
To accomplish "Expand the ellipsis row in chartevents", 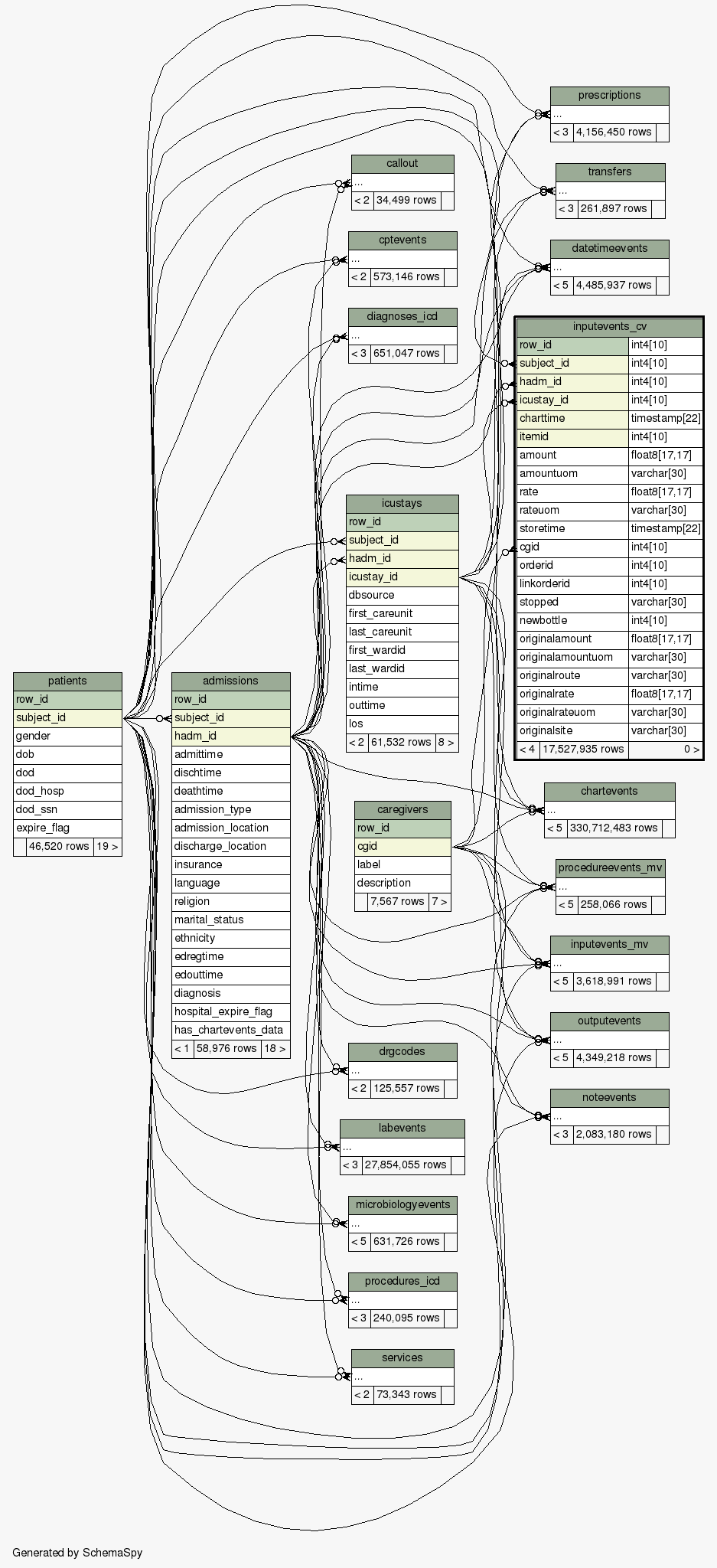I will pos(609,810).
